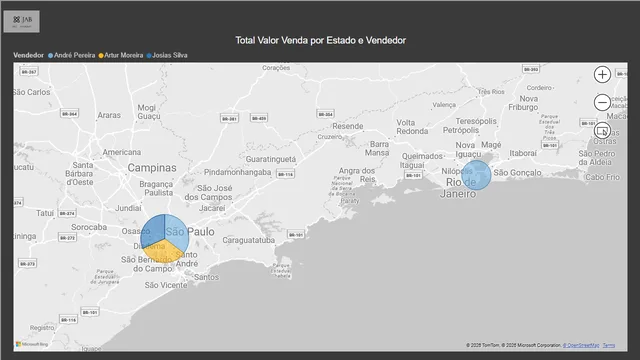Click the yellow Artur Moreira pie slice

tap(163, 251)
